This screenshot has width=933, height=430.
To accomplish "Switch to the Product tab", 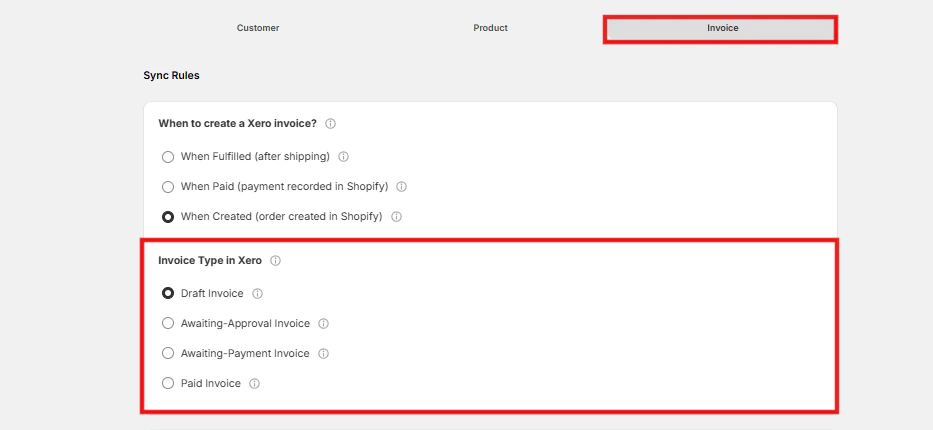I will [490, 28].
